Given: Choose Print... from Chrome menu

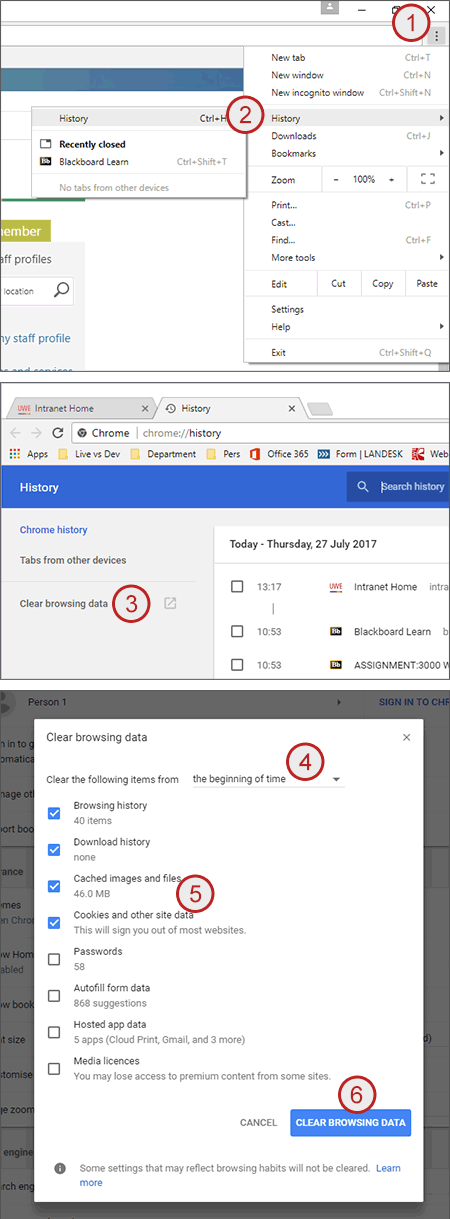Looking at the screenshot, I should click(347, 205).
